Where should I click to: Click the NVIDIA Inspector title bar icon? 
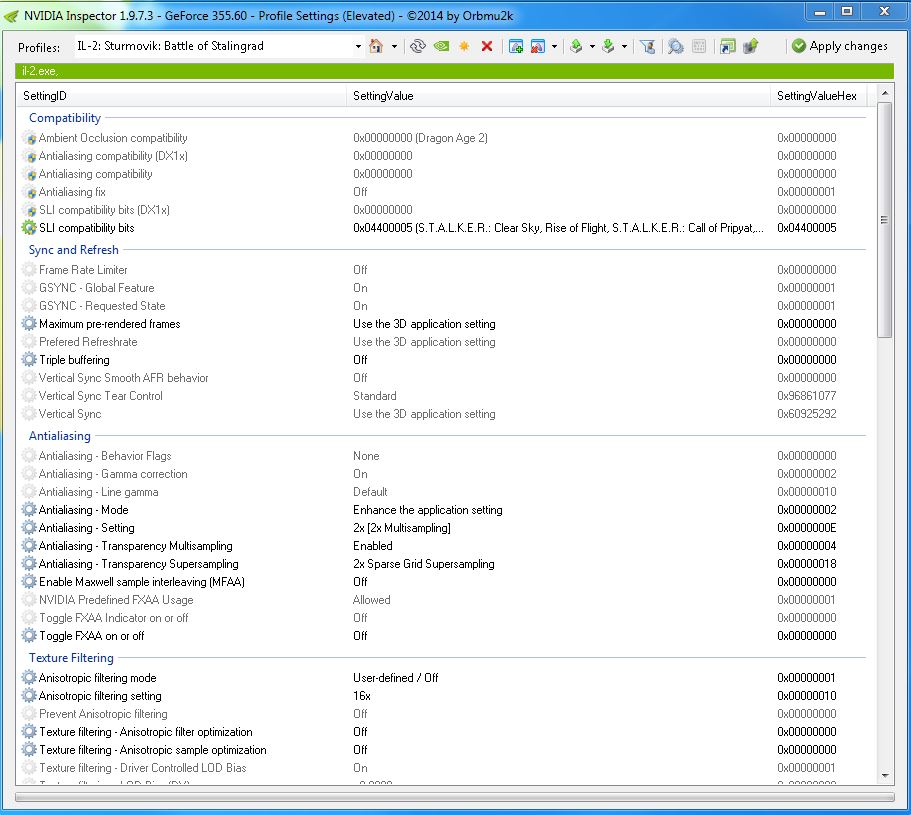(11, 16)
